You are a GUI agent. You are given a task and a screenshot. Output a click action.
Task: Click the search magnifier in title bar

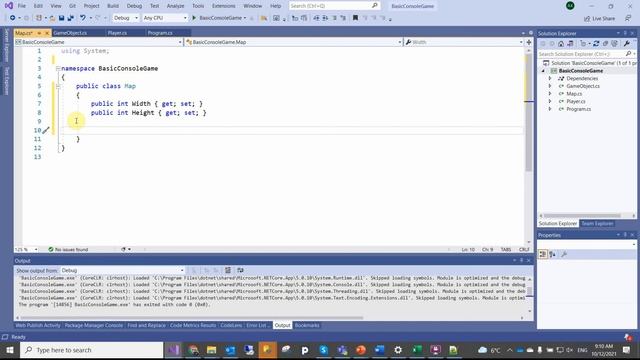pos(375,6)
